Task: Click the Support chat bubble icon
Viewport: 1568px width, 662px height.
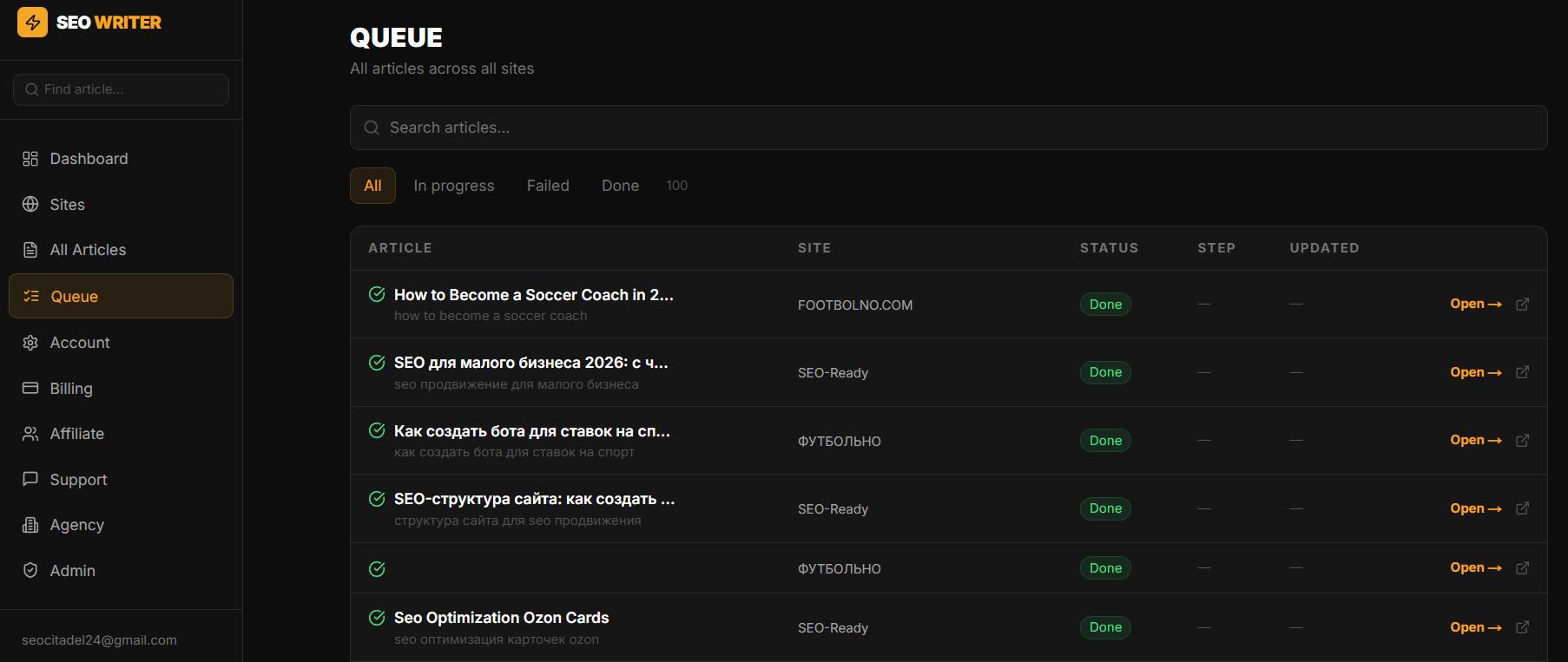Action: [x=30, y=479]
